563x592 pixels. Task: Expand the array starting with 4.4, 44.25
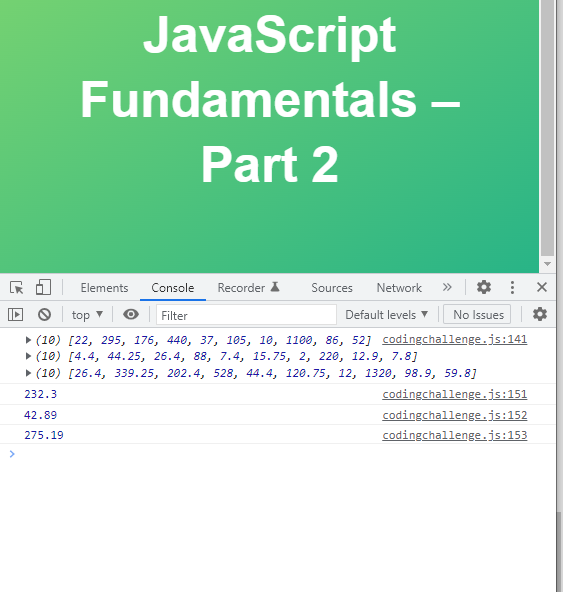(28, 356)
